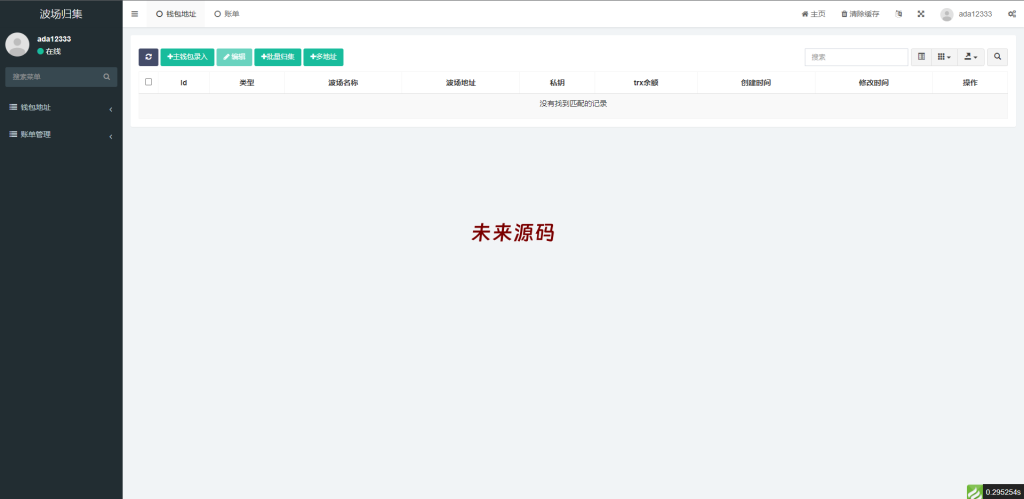This screenshot has height=499, width=1024.
Task: Click the refresh table button
Action: pos(148,57)
